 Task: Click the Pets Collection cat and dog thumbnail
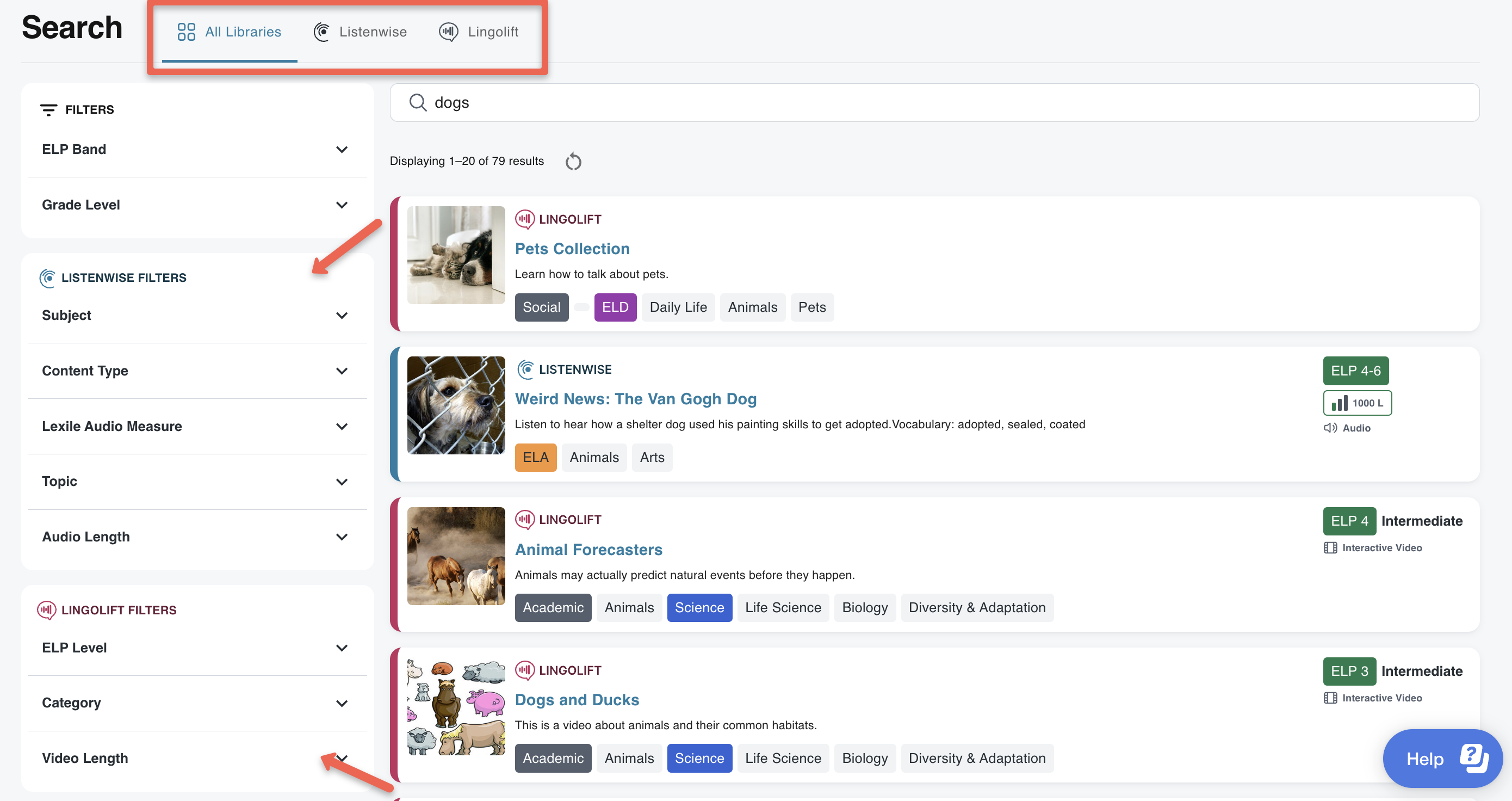(x=456, y=255)
